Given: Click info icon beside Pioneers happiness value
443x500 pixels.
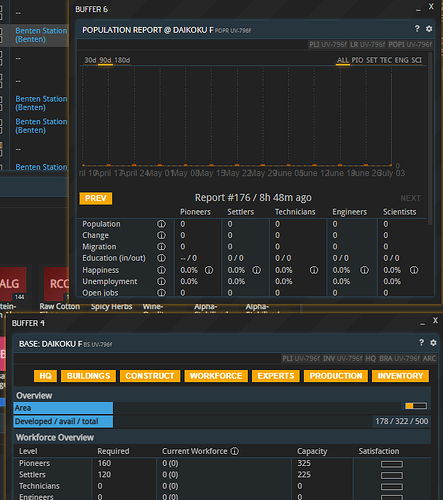Looking at the screenshot, I should point(209,270).
